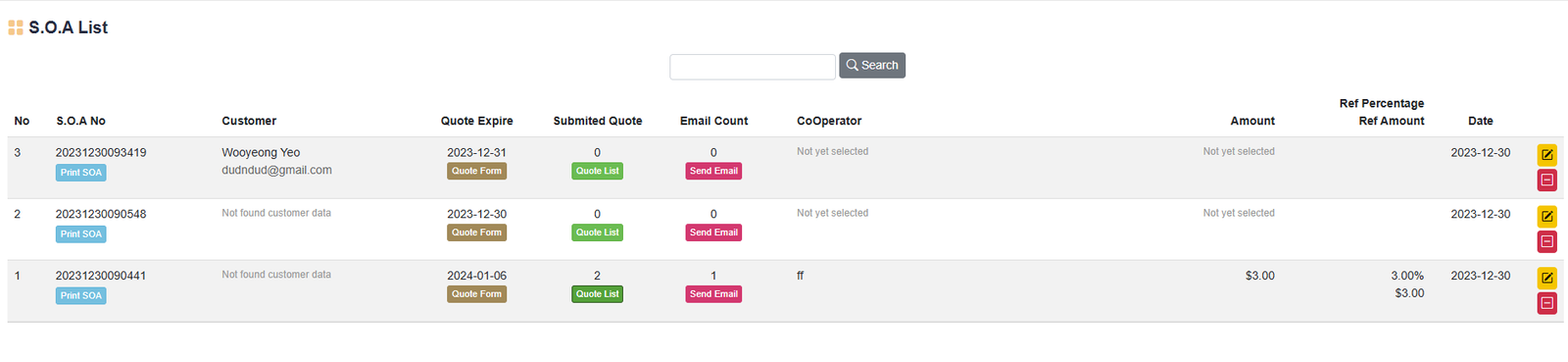Open Quote List with 2 submitted quotes
The width and height of the screenshot is (1568, 362).
pyautogui.click(x=597, y=294)
